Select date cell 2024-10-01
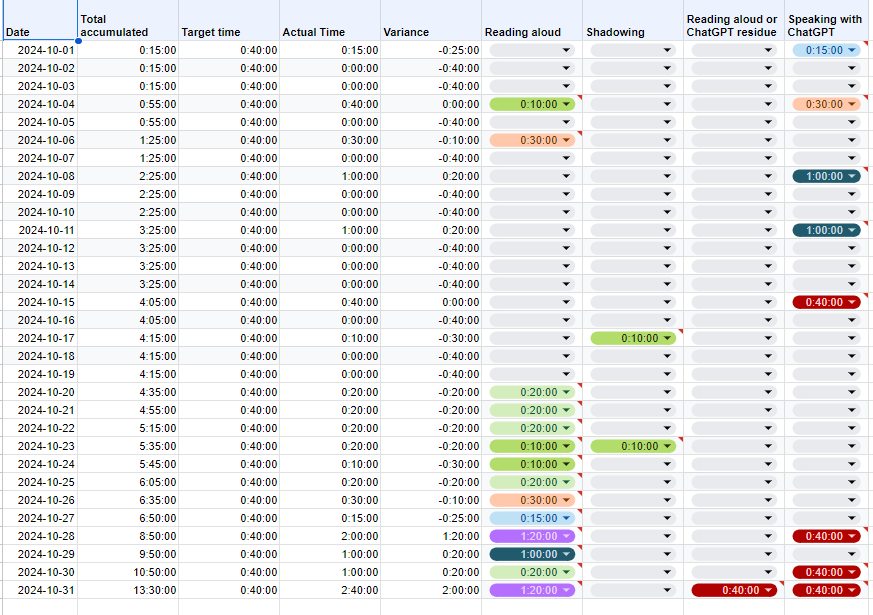 click(39, 50)
